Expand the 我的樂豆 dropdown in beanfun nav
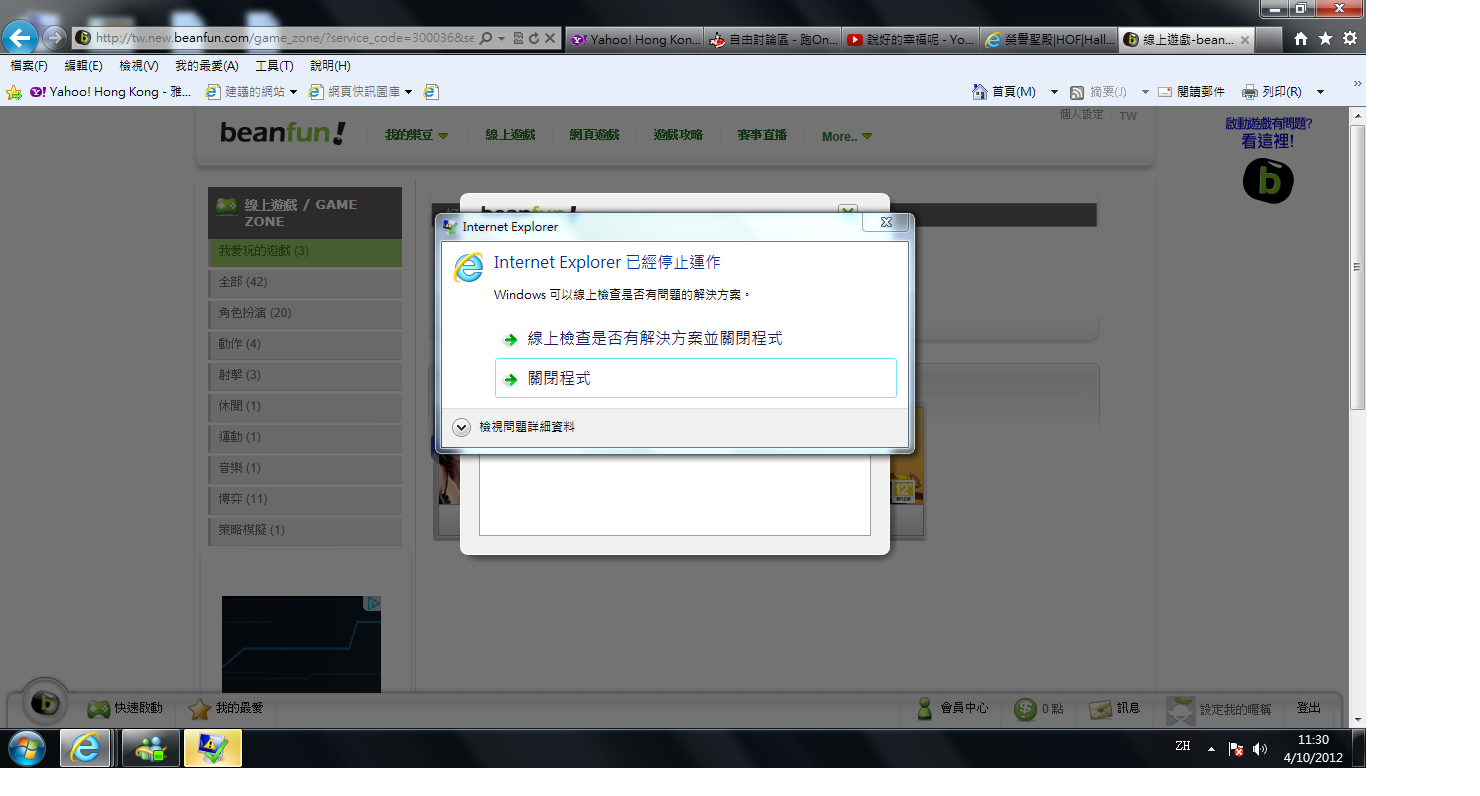 coord(443,136)
